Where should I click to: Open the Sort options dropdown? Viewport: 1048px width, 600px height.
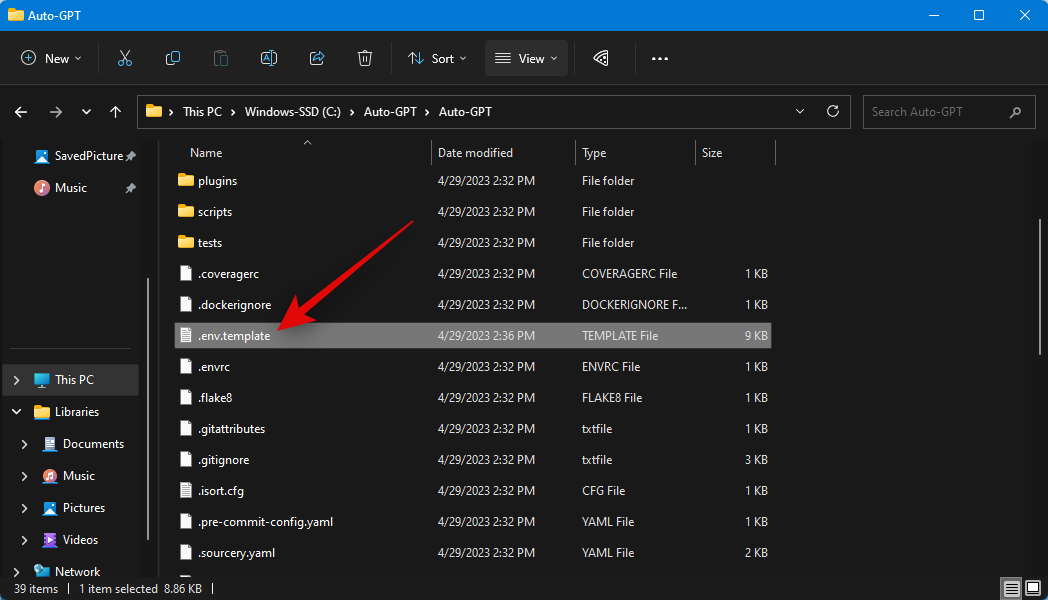(x=437, y=58)
